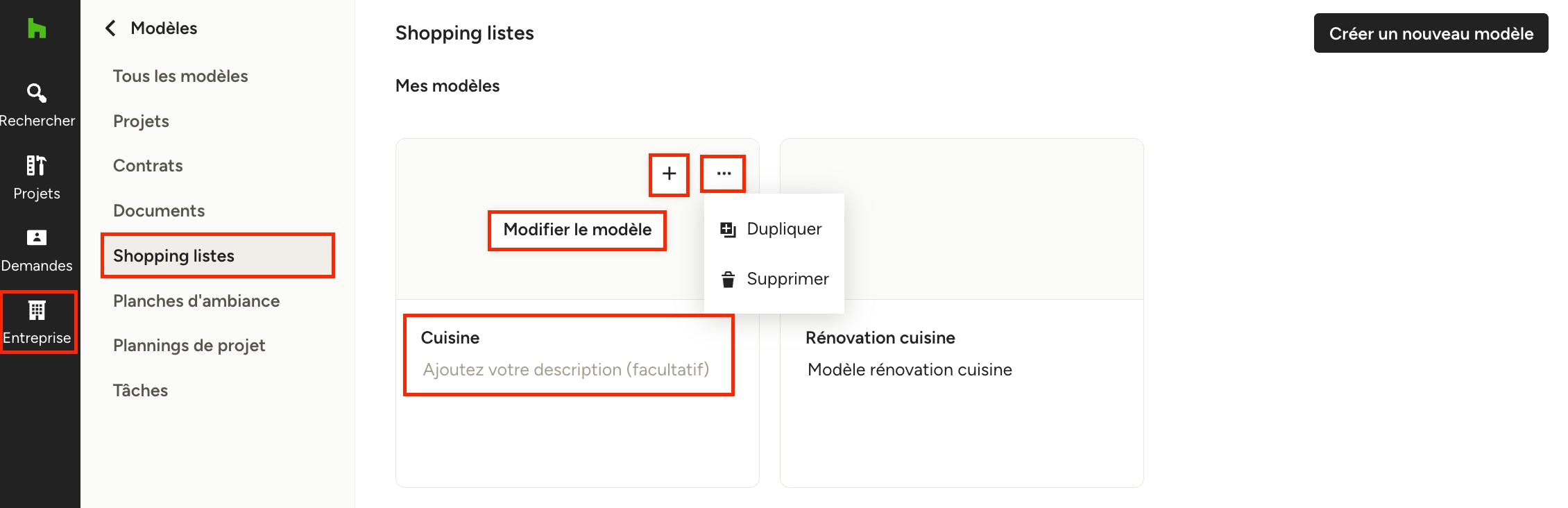Click the Modifier le modèle button
Image resolution: width=1568 pixels, height=508 pixels.
point(577,230)
